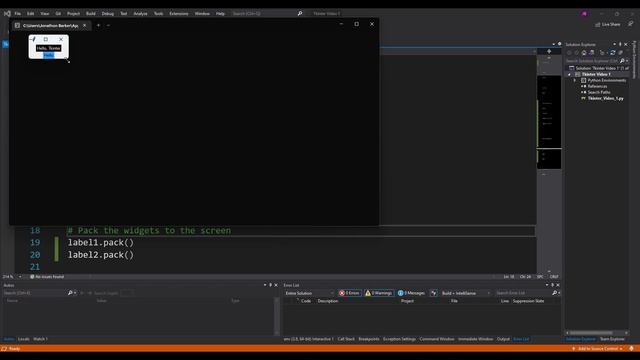
Task: Click the Visual Studio logo icon
Action: tap(7, 13)
